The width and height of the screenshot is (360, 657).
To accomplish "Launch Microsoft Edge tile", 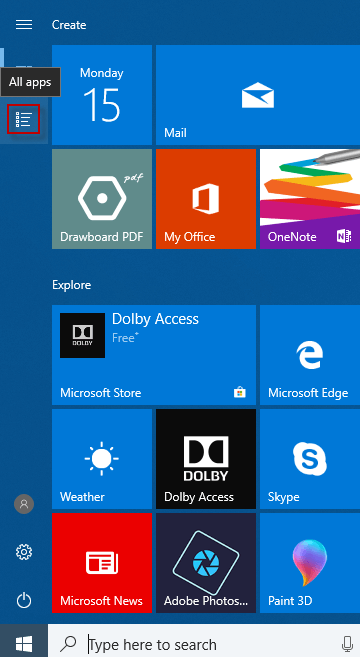I will pos(310,355).
